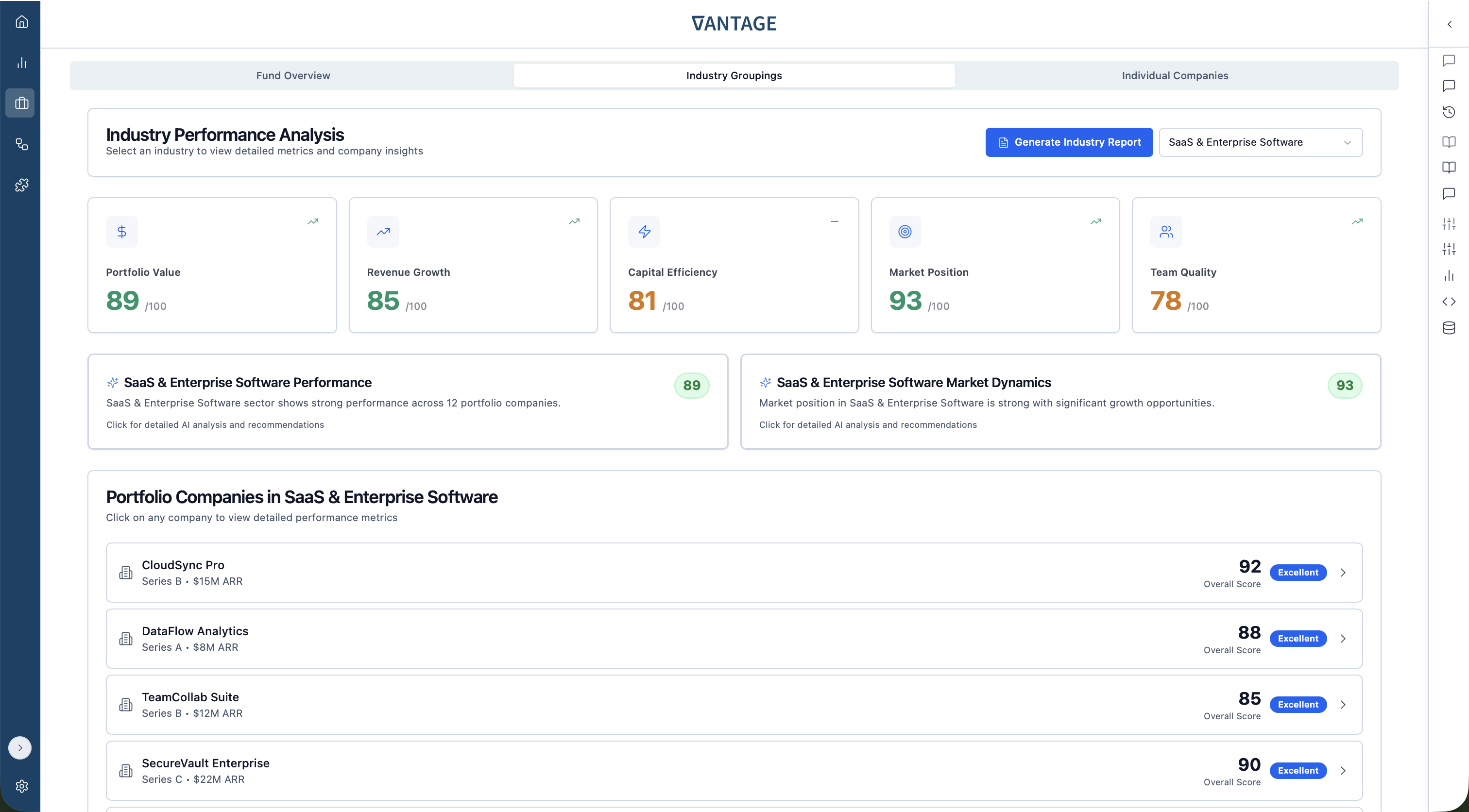Select the analytics bar-chart icon in sidebar
Viewport: 1469px width, 812px height.
point(21,63)
